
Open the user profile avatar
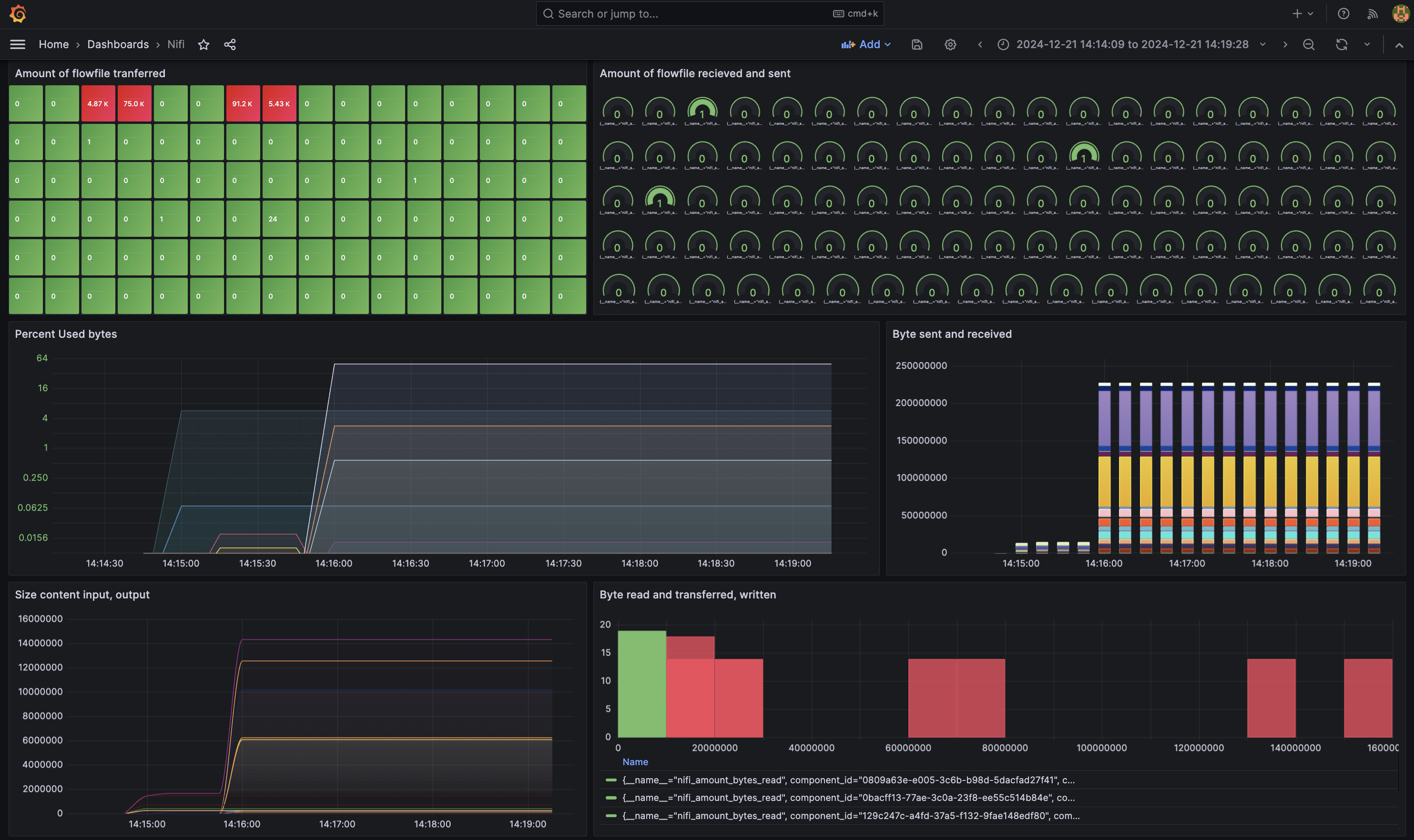(x=1400, y=14)
